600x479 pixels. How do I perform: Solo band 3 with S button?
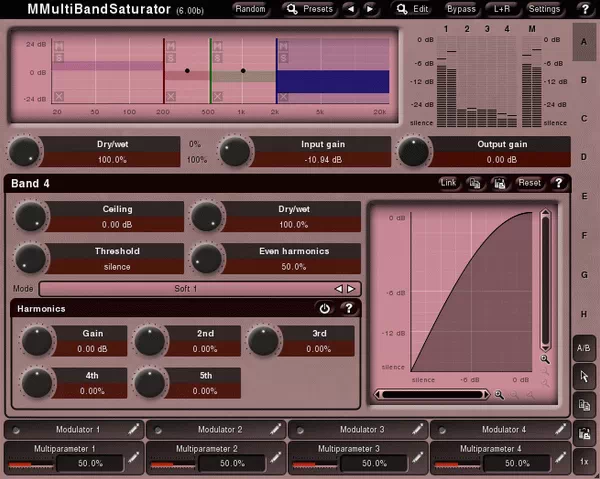click(x=218, y=58)
